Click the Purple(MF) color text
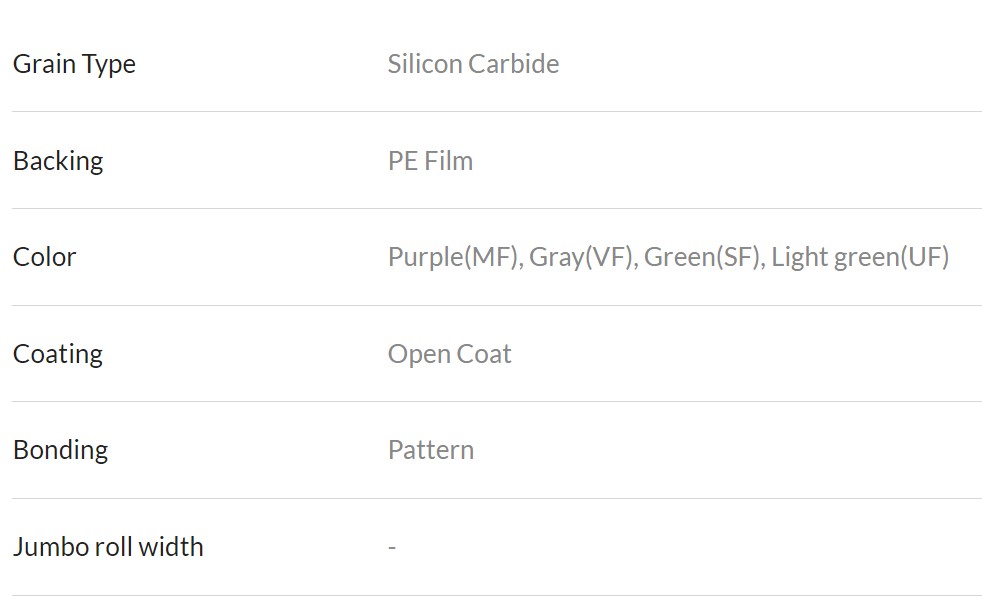This screenshot has width=982, height=615. click(x=455, y=257)
